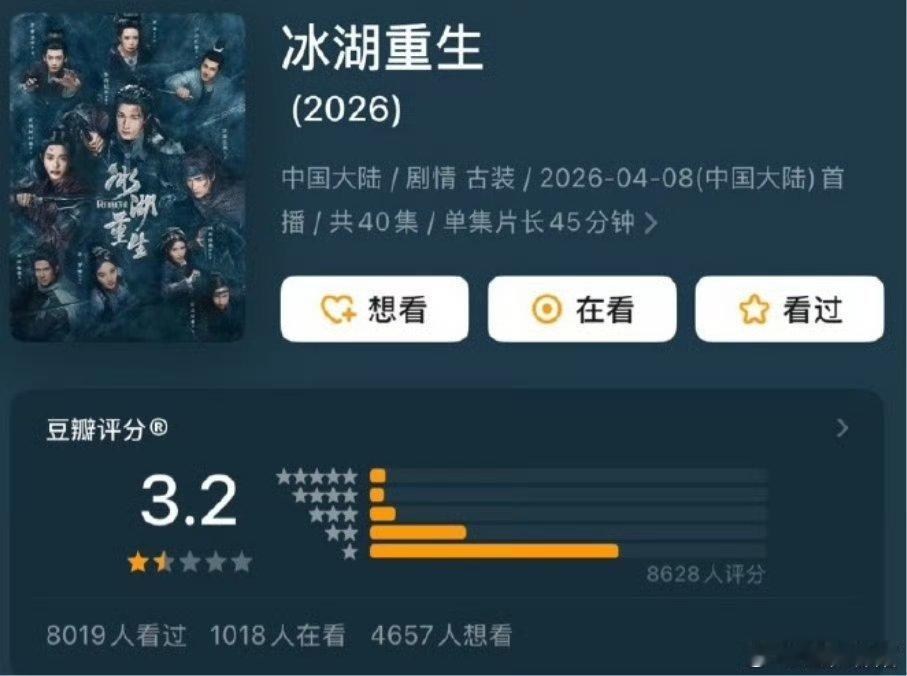Mark the show as 看过
The image size is (907, 676).
pyautogui.click(x=790, y=309)
